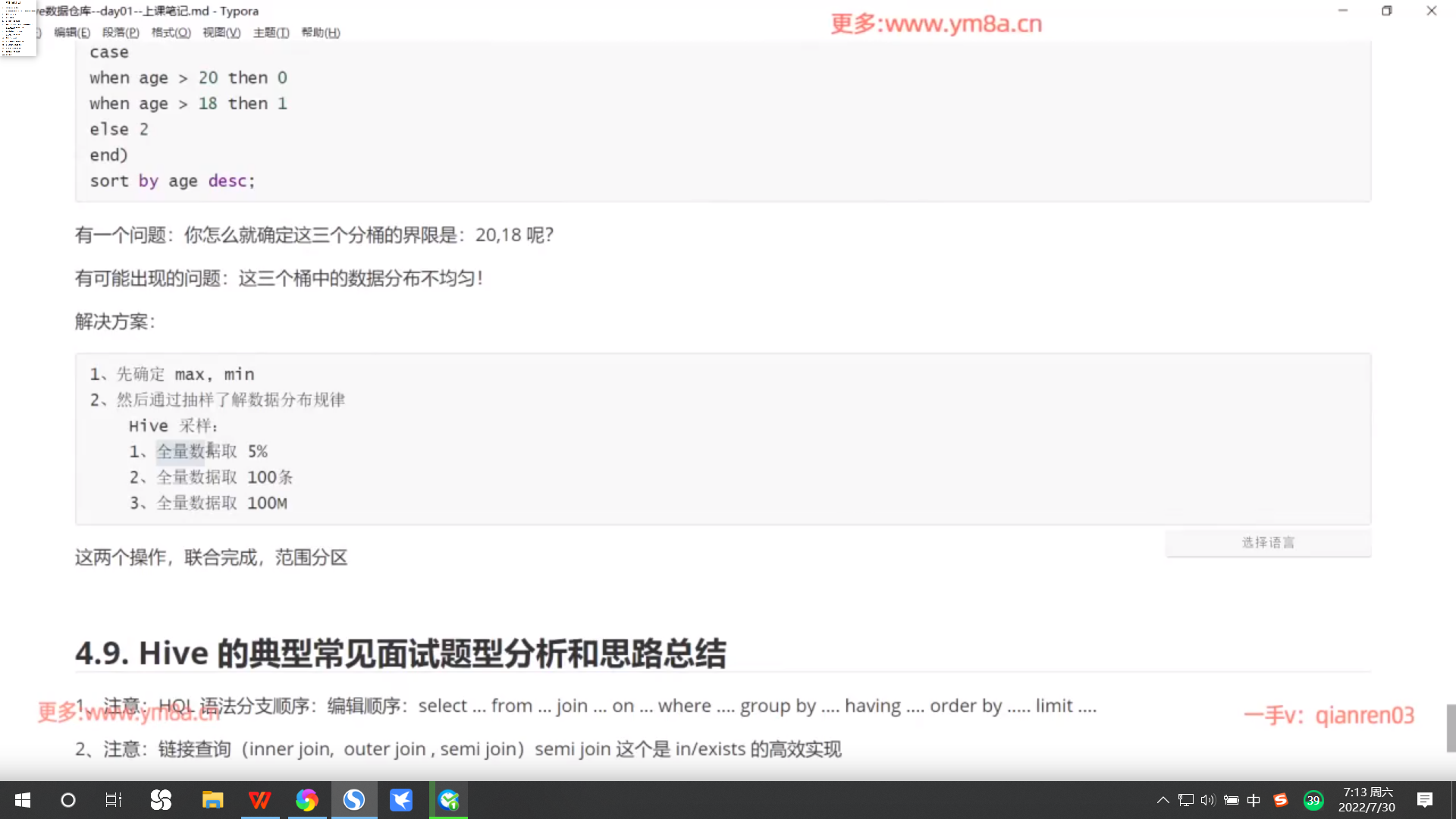Click the blue bird app taskbar icon
The height and width of the screenshot is (819, 1456).
(401, 800)
